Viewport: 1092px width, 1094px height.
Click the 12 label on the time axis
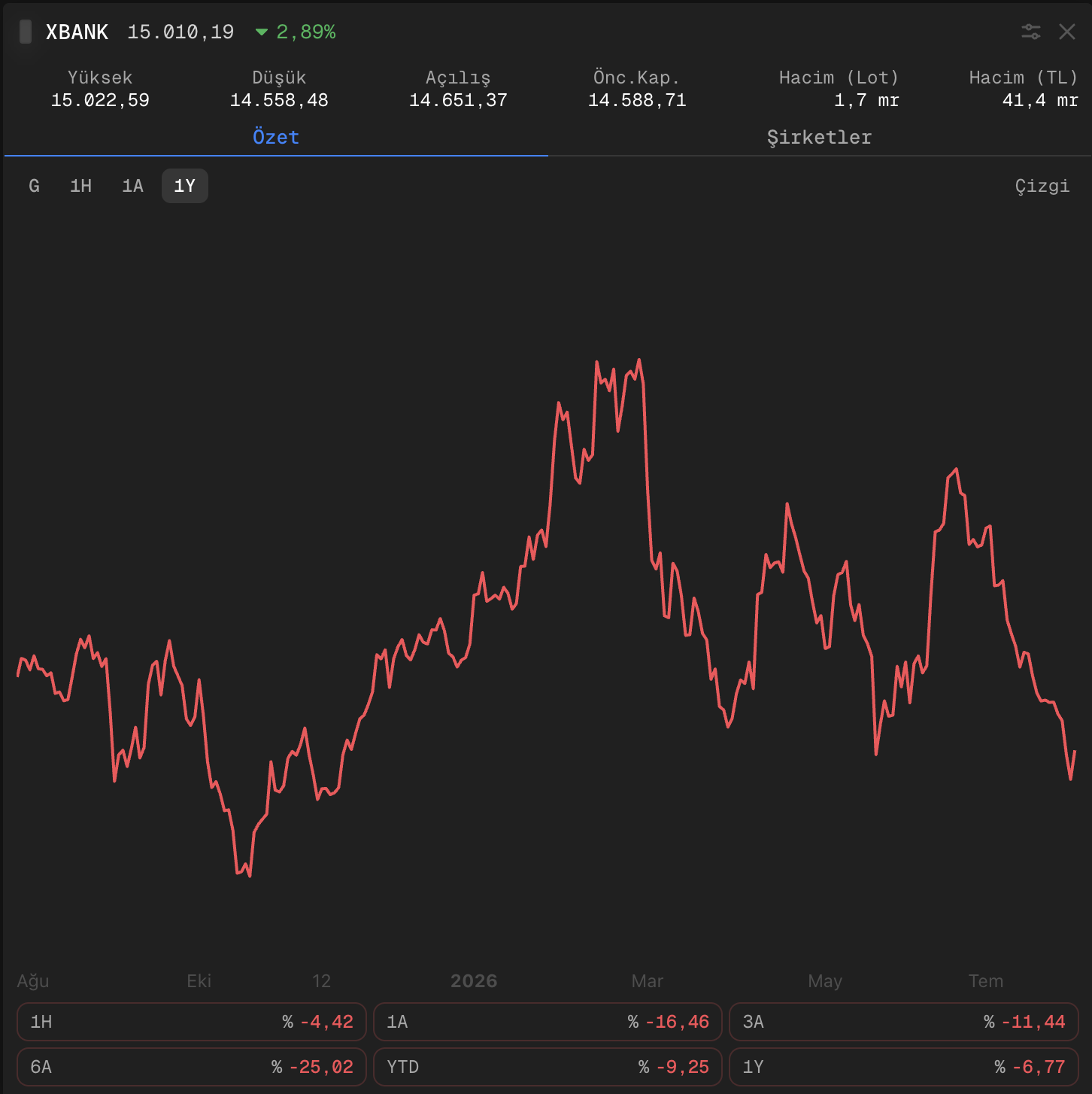(321, 981)
